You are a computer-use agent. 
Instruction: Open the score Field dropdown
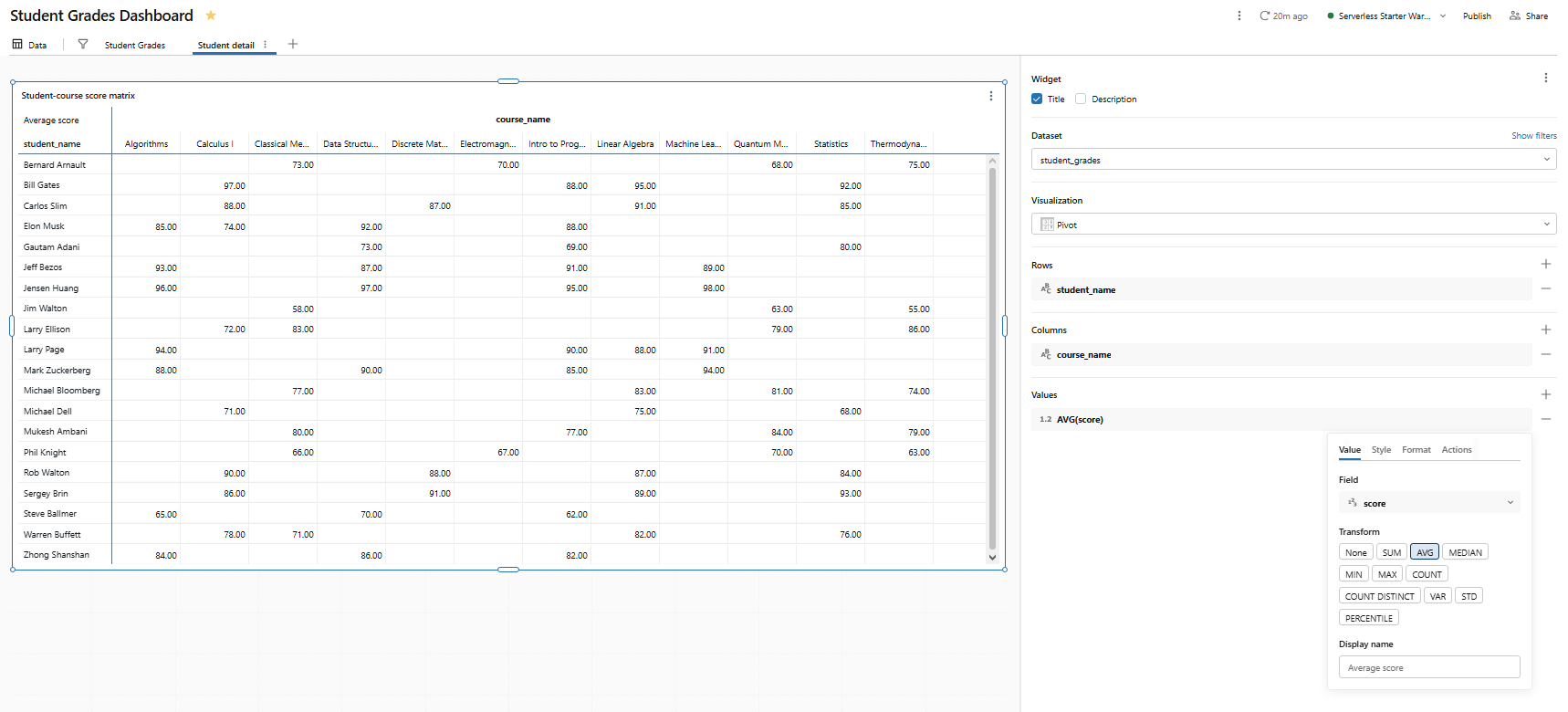click(1428, 503)
